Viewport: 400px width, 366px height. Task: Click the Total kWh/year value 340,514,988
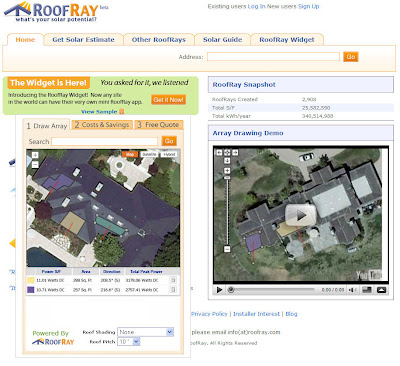tap(317, 116)
